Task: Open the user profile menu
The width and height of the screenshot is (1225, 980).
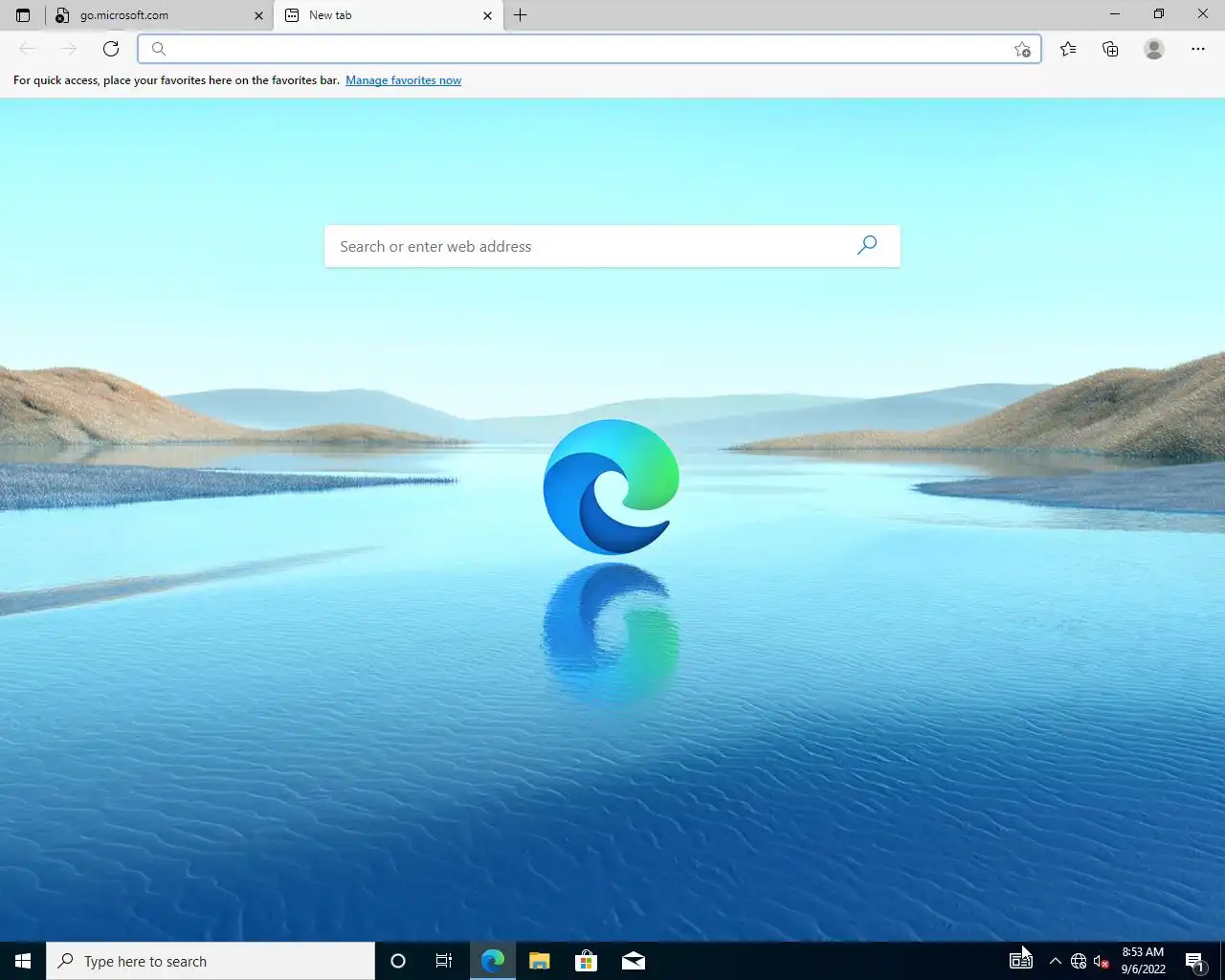Action: pos(1154,49)
